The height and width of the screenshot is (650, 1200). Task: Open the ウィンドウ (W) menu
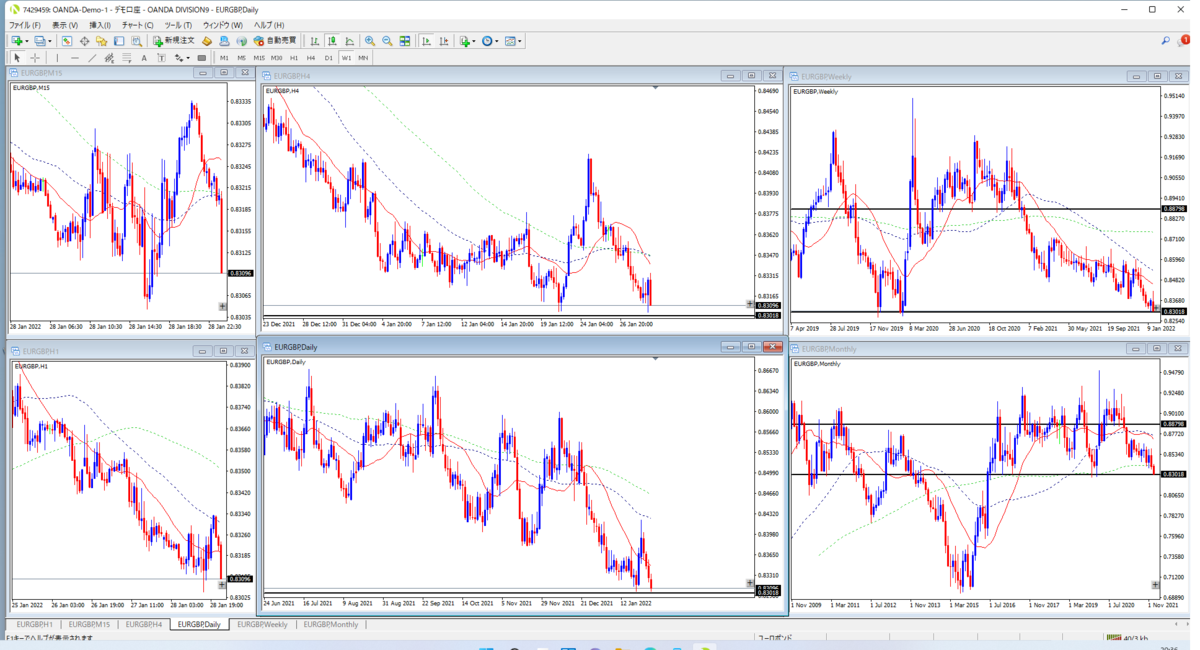click(222, 25)
